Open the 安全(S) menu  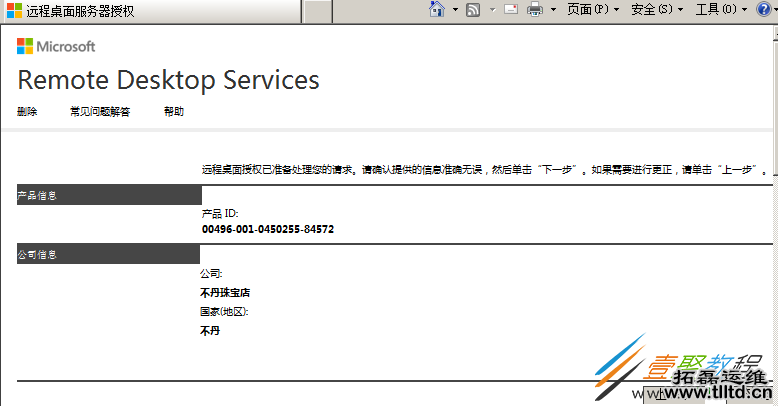(657, 9)
